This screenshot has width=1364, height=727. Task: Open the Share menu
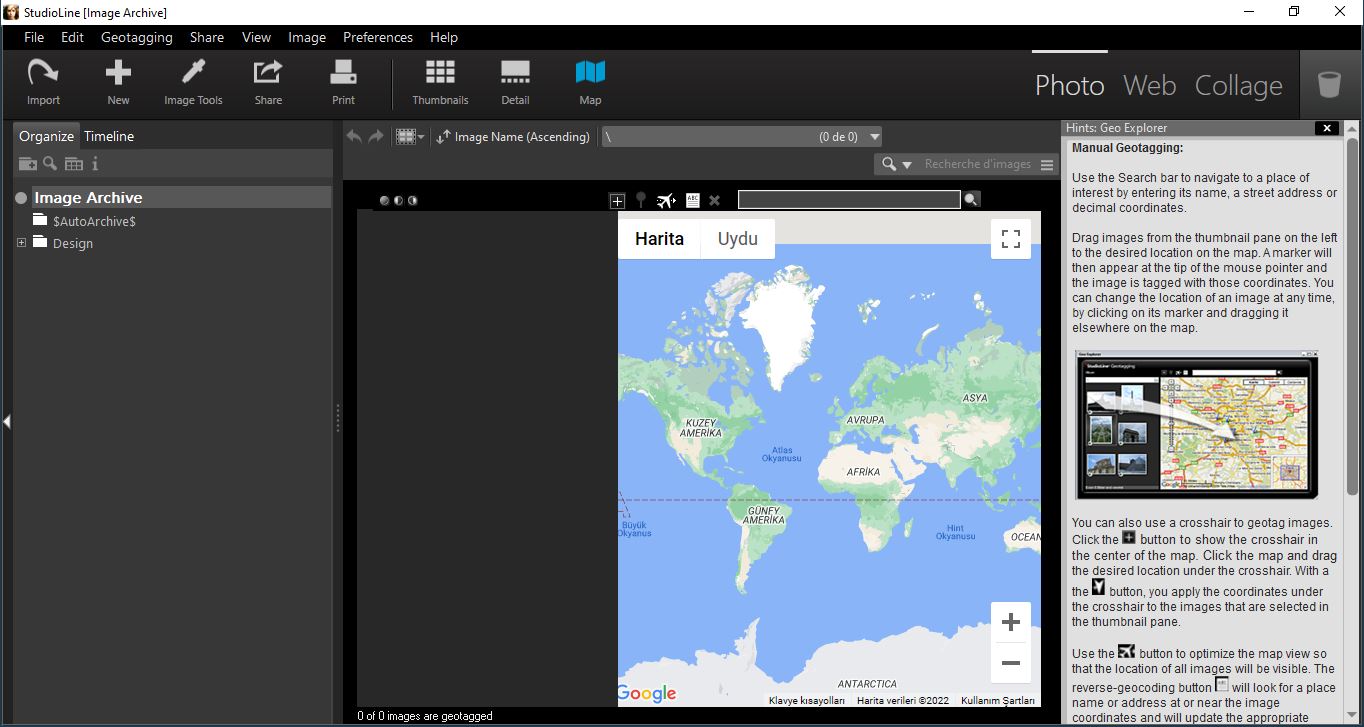[x=207, y=37]
